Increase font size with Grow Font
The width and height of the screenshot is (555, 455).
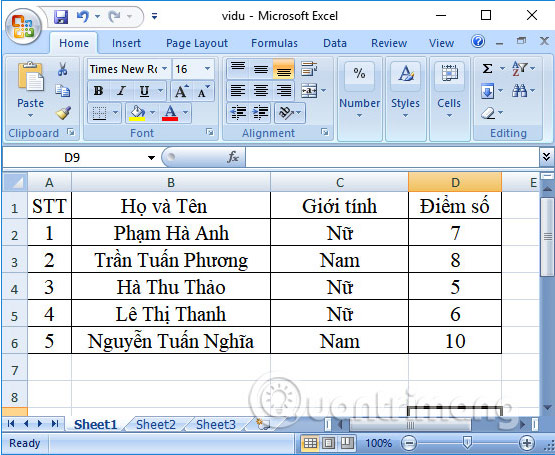182,91
